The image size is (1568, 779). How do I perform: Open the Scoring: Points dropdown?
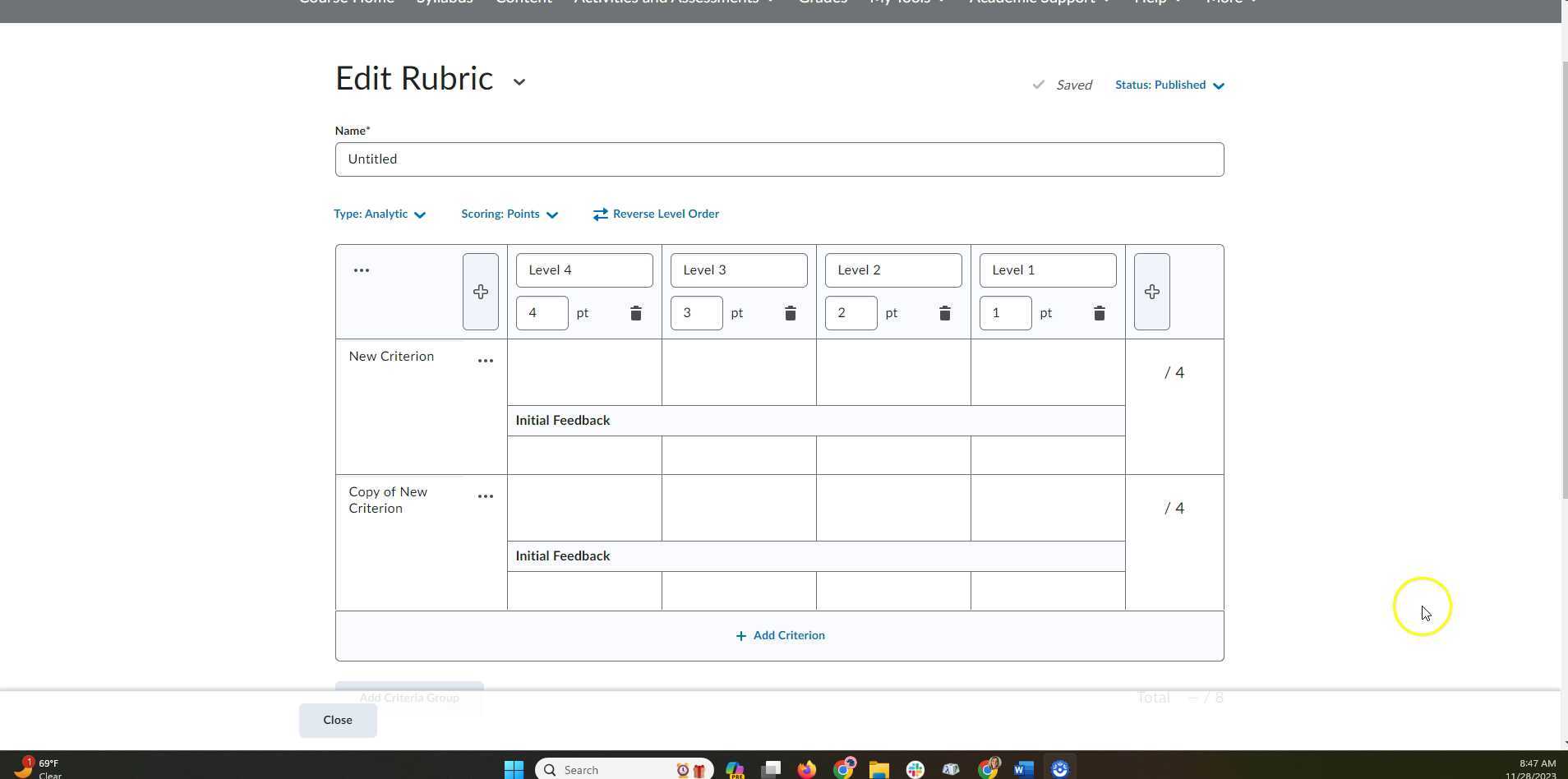509,214
